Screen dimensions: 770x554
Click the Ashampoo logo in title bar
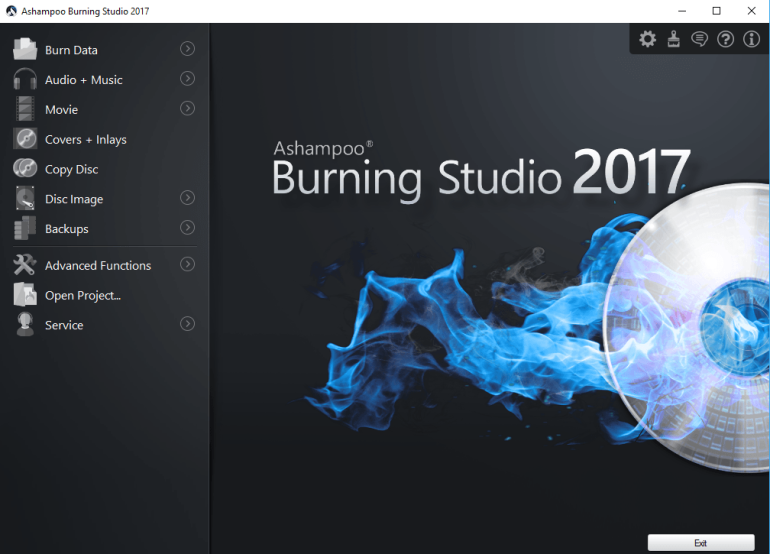point(11,11)
